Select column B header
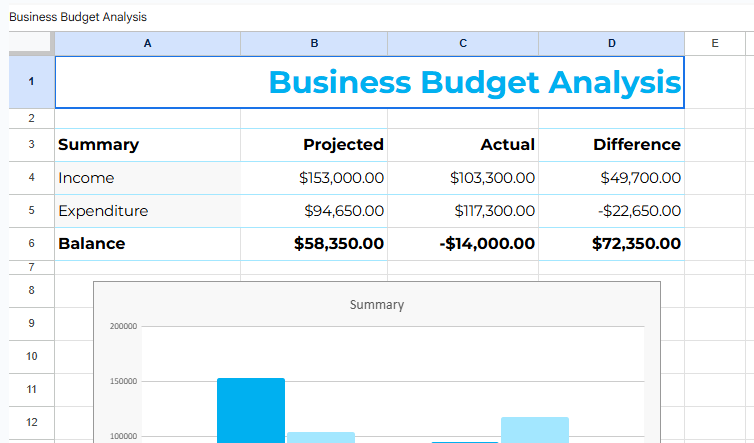This screenshot has width=754, height=443. click(x=314, y=43)
